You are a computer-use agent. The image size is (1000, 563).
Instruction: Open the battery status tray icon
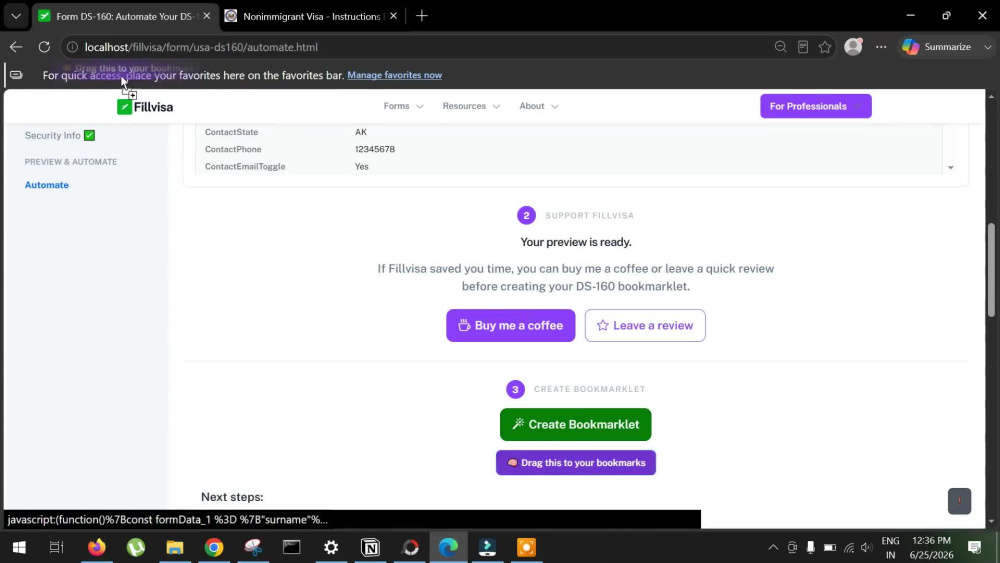[x=829, y=547]
